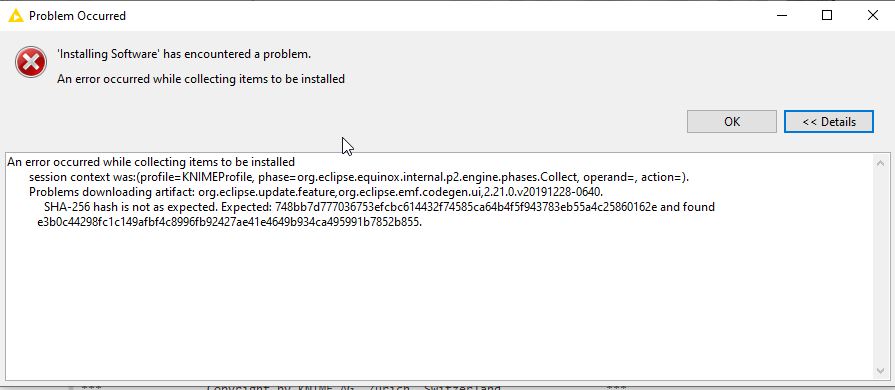The height and width of the screenshot is (390, 895).
Task: Collapse the details with << Details button
Action: (x=829, y=122)
